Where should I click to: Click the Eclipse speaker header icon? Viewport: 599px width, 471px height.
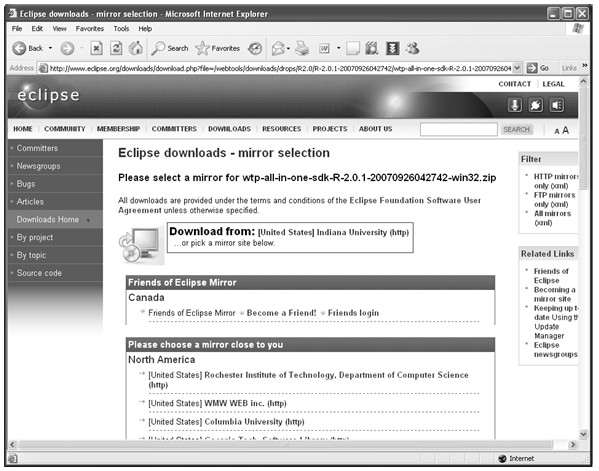pos(557,105)
